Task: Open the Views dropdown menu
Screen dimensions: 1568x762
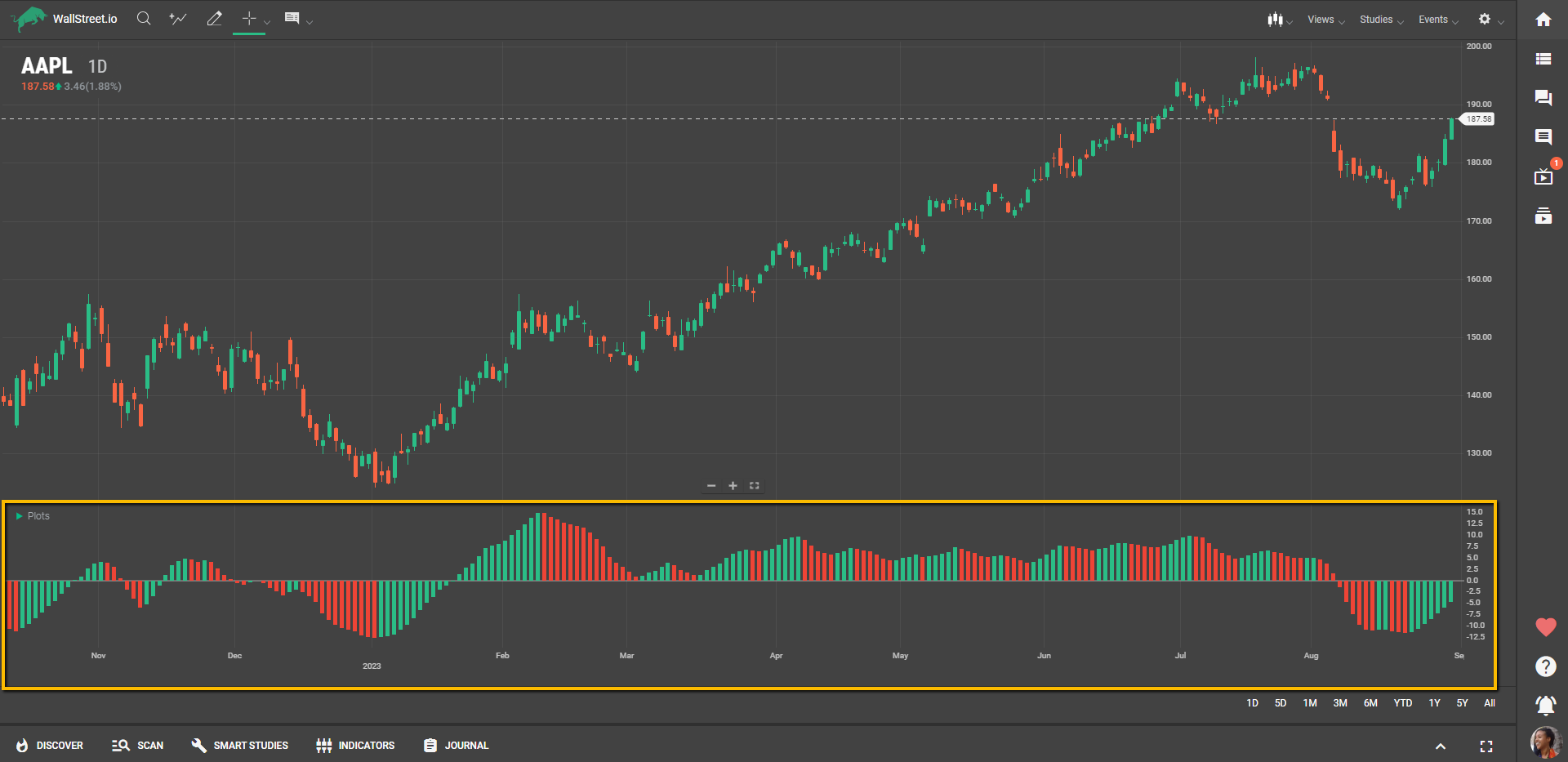Action: (1325, 20)
